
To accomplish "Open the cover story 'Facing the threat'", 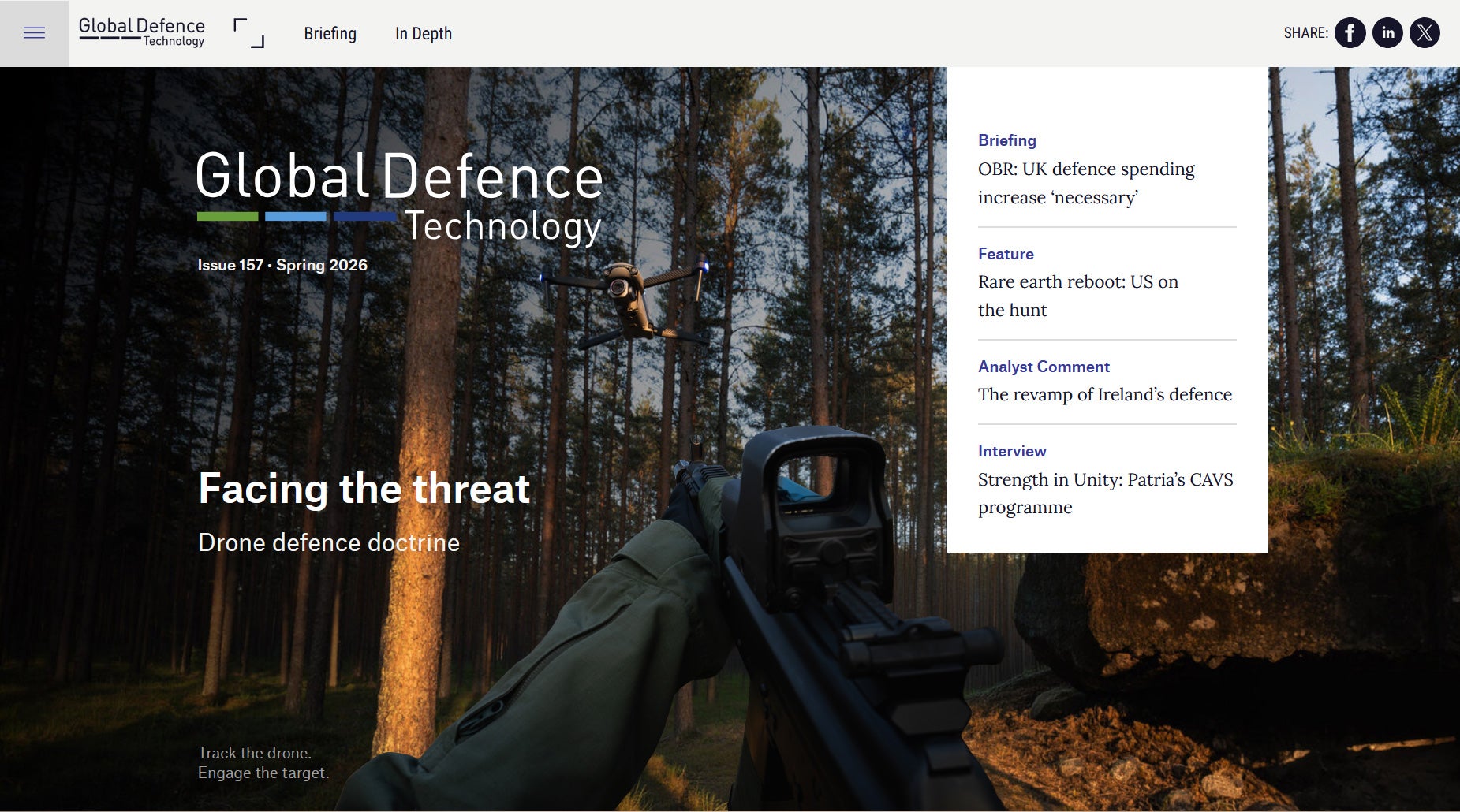I will pos(363,490).
